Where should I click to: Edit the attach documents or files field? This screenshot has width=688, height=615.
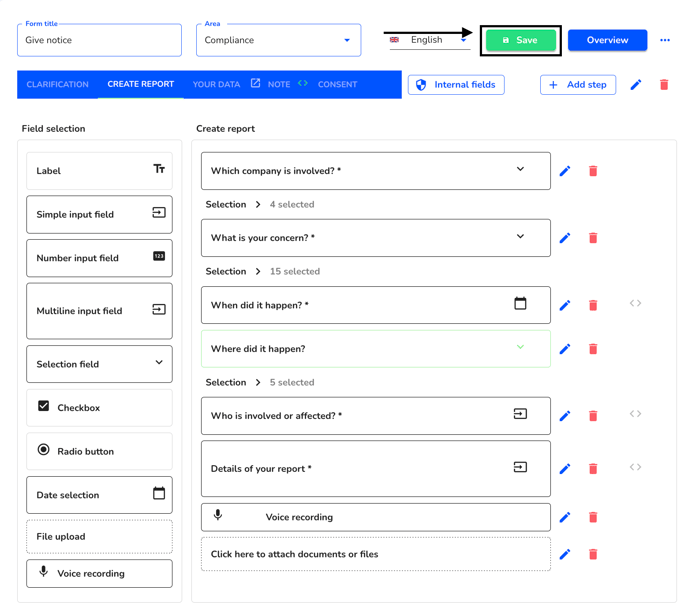click(x=565, y=554)
